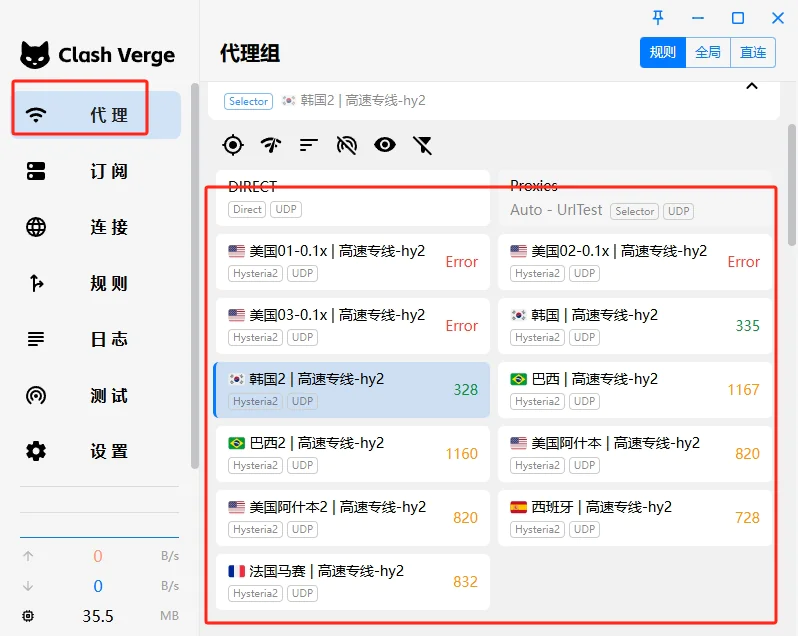Collapse the proxy group with the chevron
Viewport: 798px width, 636px height.
pyautogui.click(x=752, y=87)
